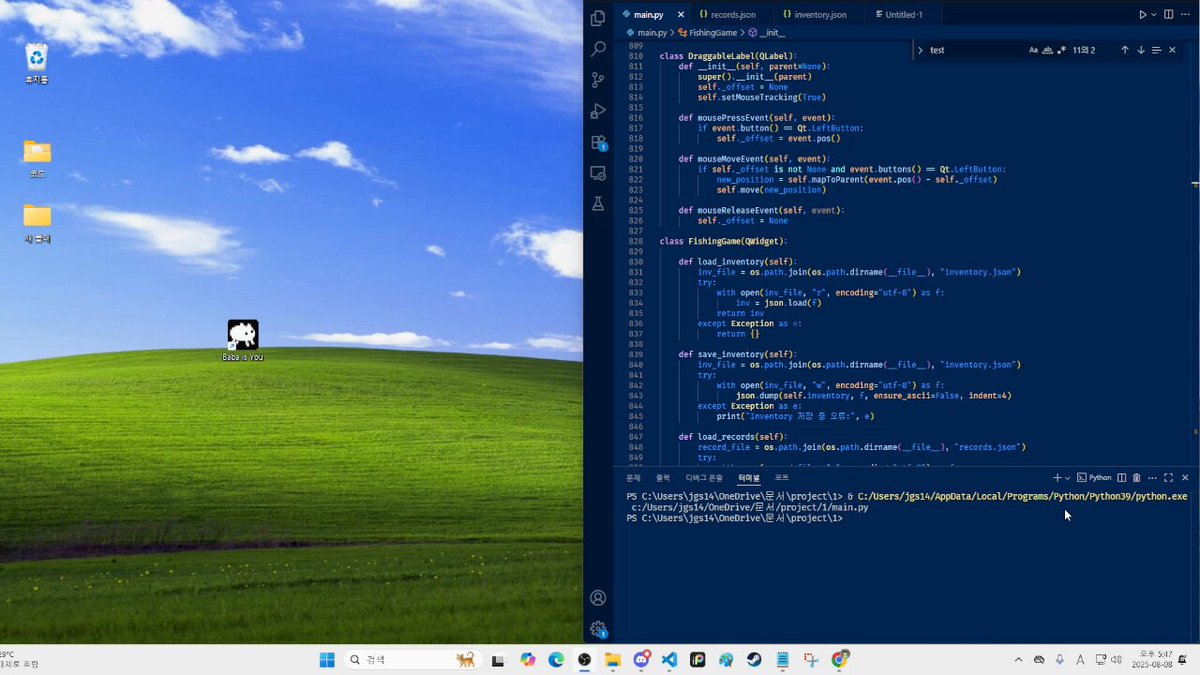Viewport: 1200px width, 675px height.
Task: Show hidden system tray icons
Action: click(x=1018, y=660)
